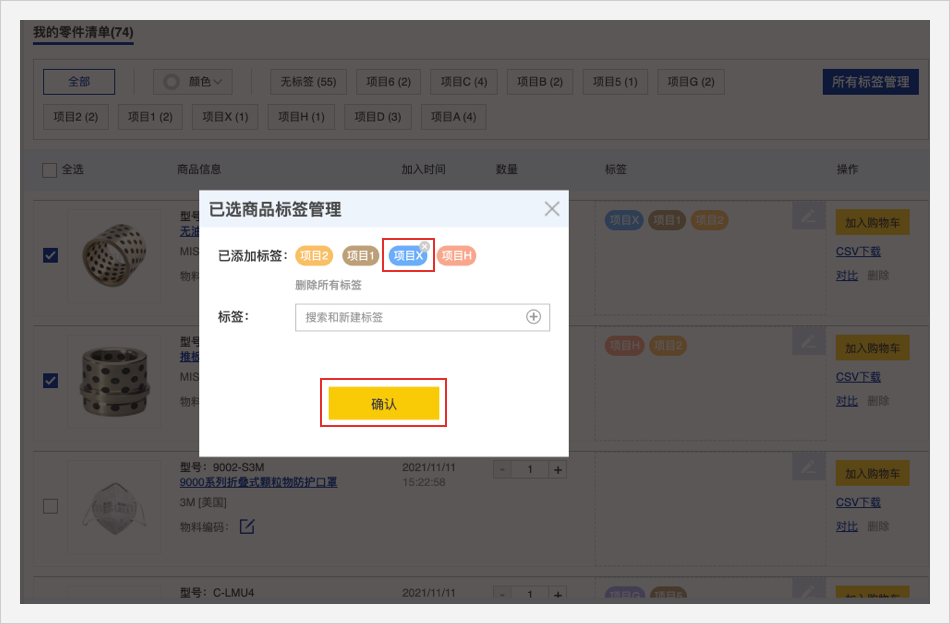Viewport: 950px width, 624px height.
Task: Open the 颜色 color filter dropdown
Action: coord(193,82)
